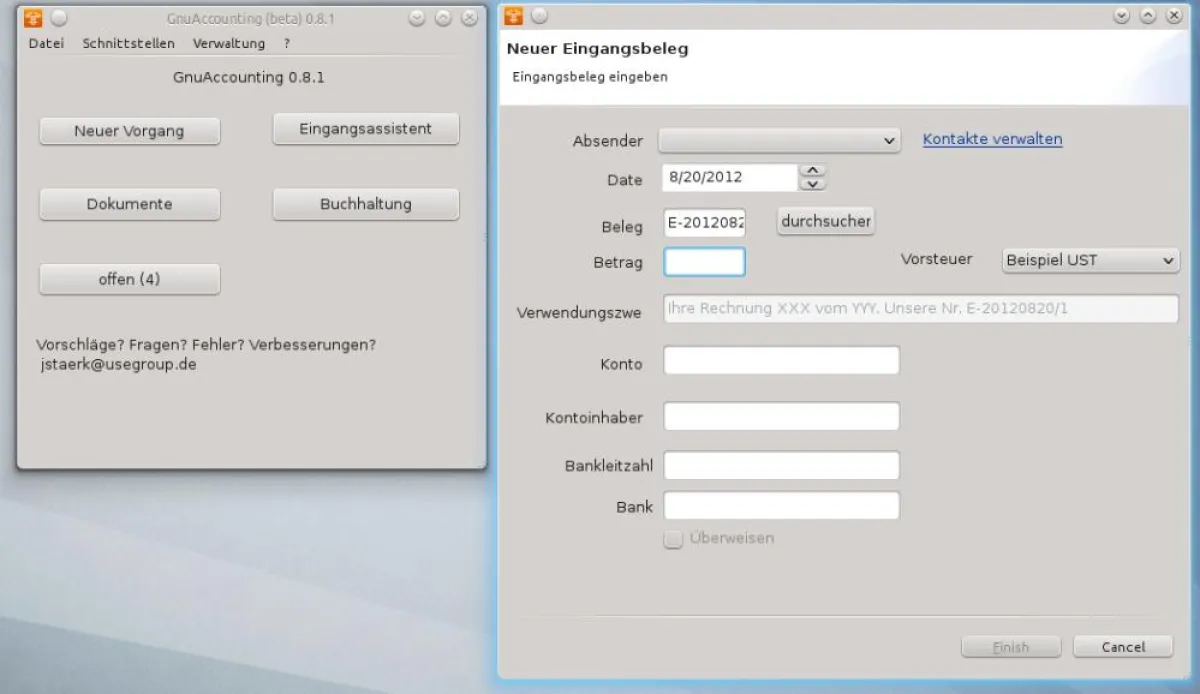Open Buchhaltung
Viewport: 1200px width, 694px height.
pos(366,204)
